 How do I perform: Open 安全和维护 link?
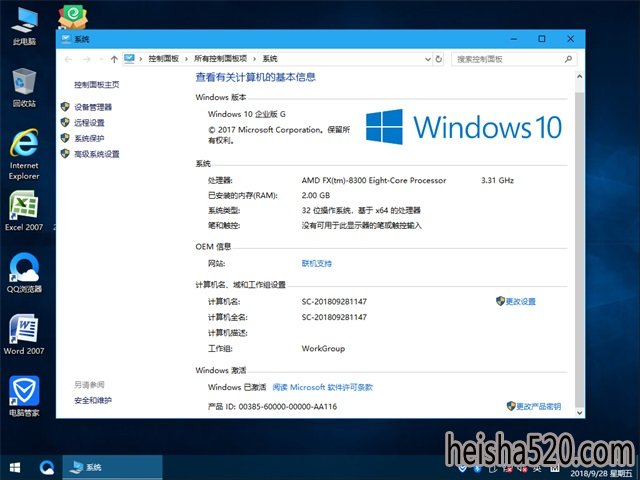coord(93,400)
